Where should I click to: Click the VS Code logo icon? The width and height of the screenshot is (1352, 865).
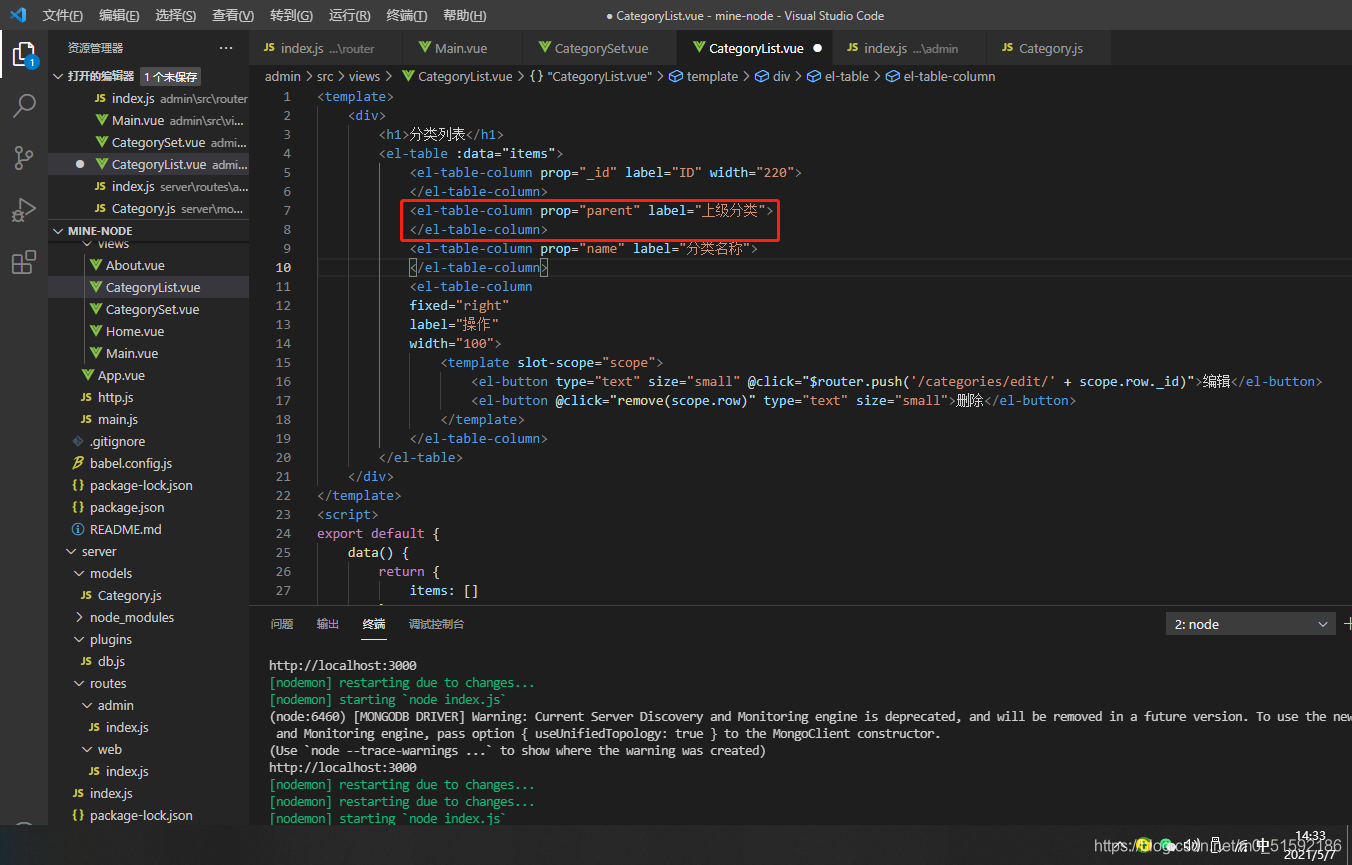point(17,15)
